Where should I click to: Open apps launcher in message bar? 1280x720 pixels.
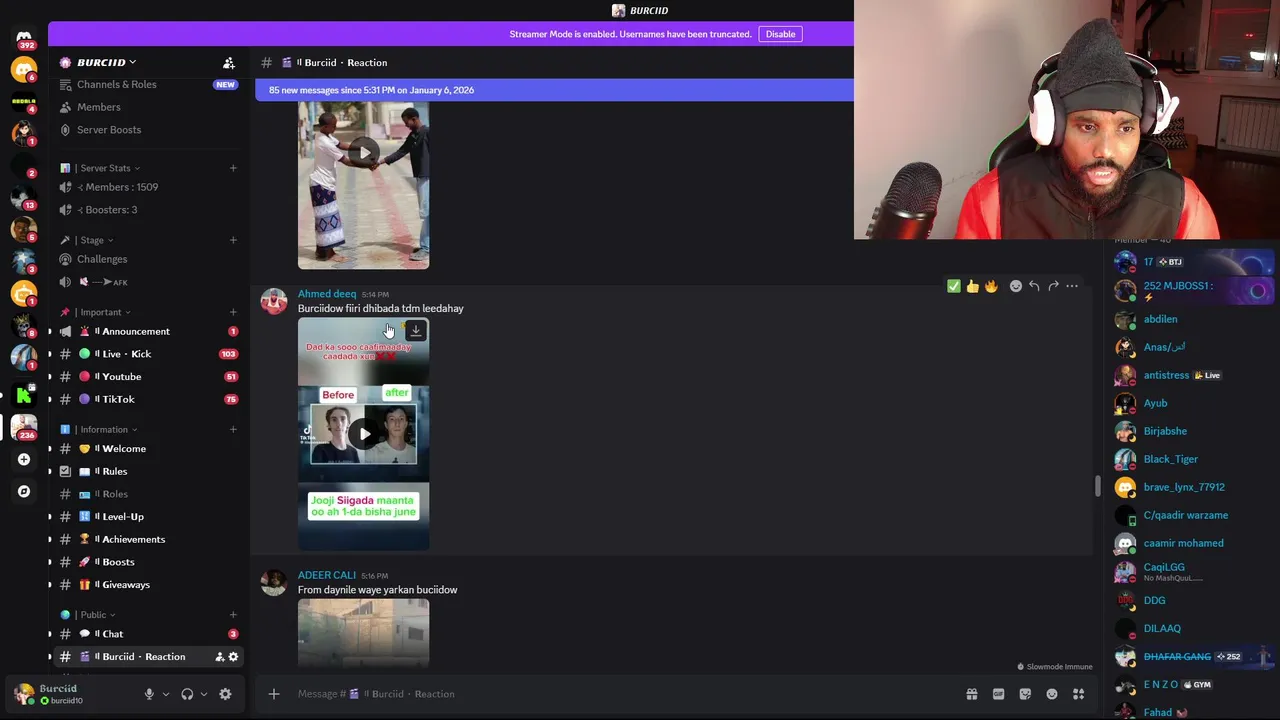tap(1078, 694)
